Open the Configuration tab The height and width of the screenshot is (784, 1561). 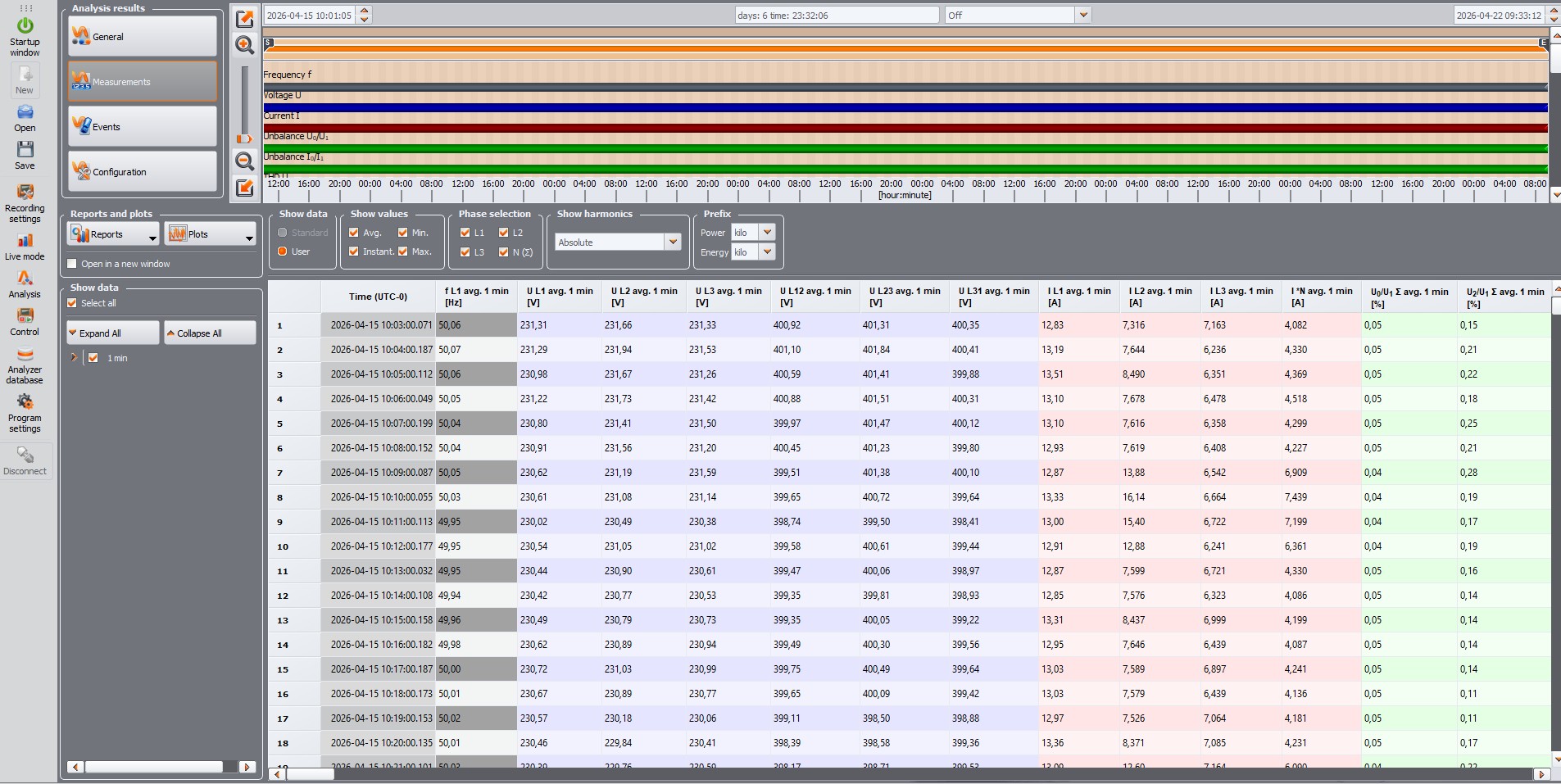pos(143,172)
